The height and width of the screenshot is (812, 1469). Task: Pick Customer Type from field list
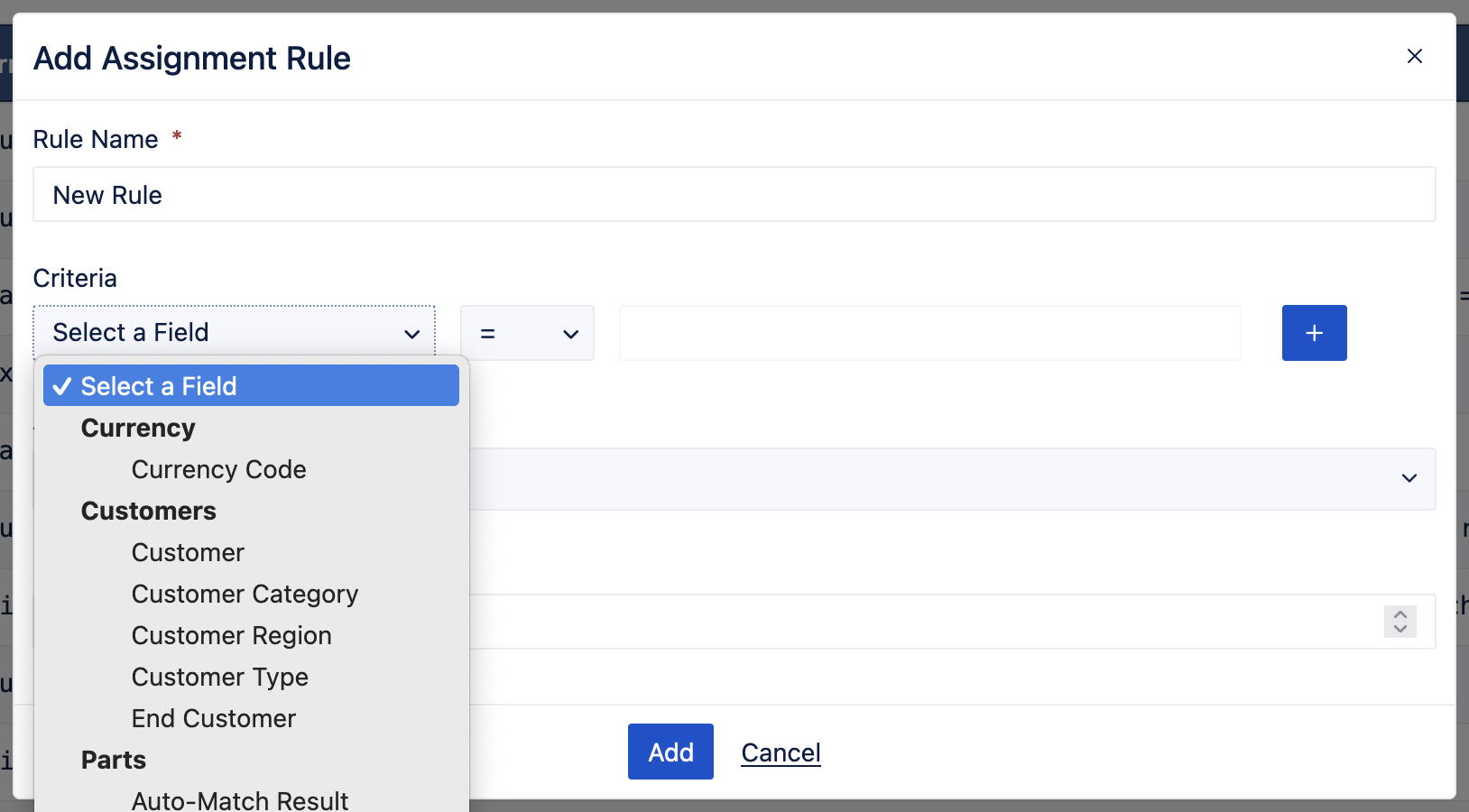coord(219,677)
